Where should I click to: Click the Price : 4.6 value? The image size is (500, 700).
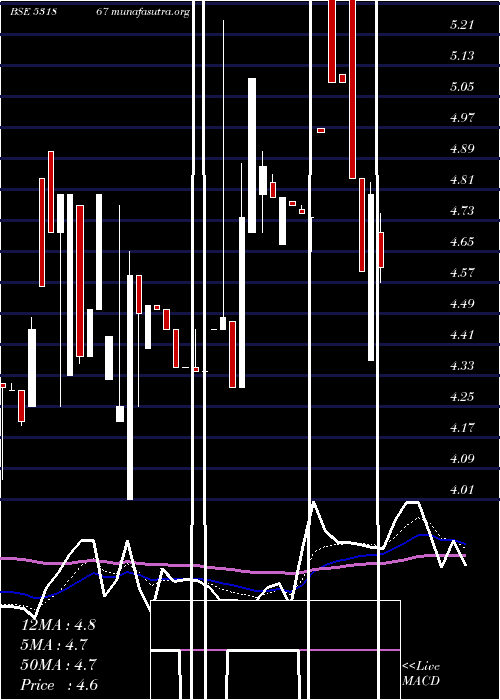[x=59, y=685]
